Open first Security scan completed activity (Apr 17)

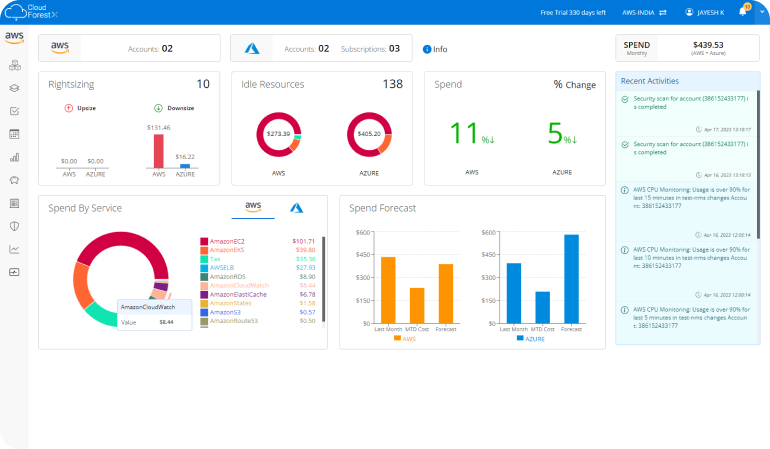(686, 113)
